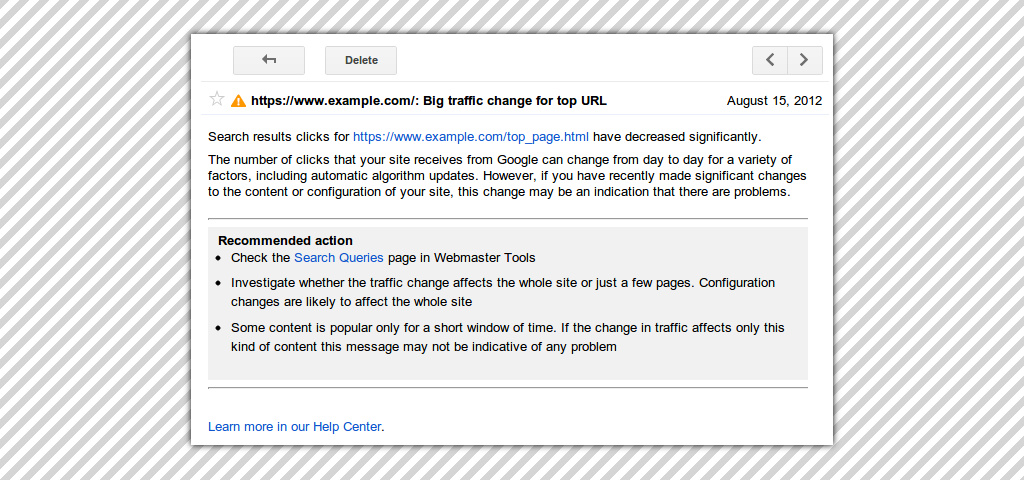Screen dimensions: 1024x480
Task: Click the Recommended action heading
Action: coord(285,241)
